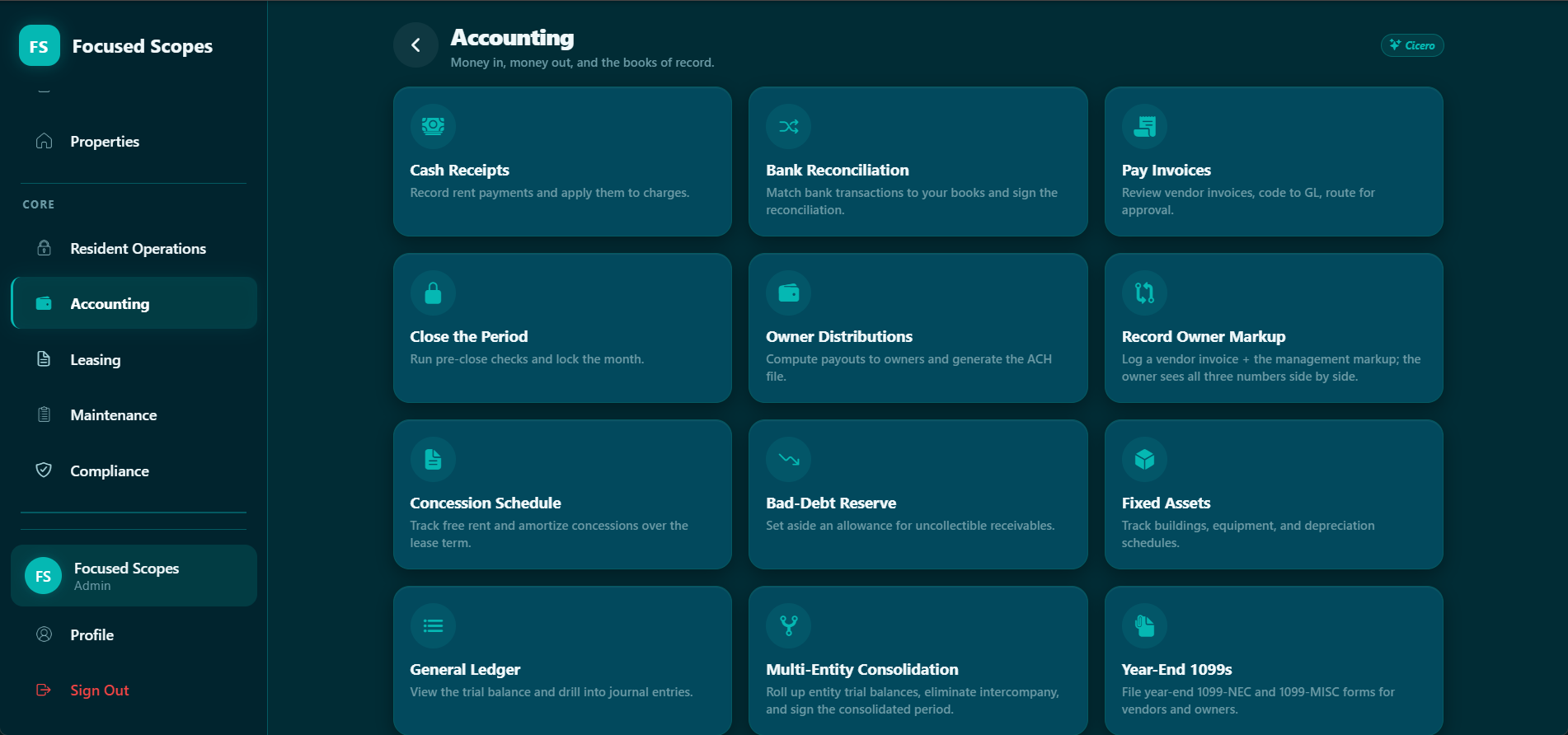Click the Properties house icon in sidebar
Screen dimensions: 1568x735
point(45,141)
